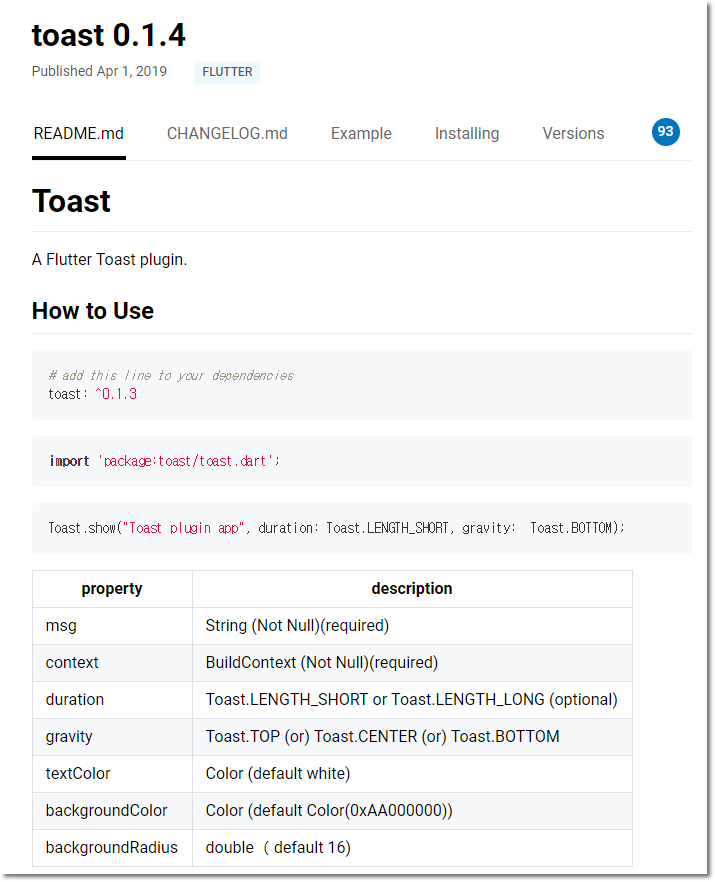Click the backgroundColor property cell
Image resolution: width=715 pixels, height=882 pixels.
pos(112,811)
